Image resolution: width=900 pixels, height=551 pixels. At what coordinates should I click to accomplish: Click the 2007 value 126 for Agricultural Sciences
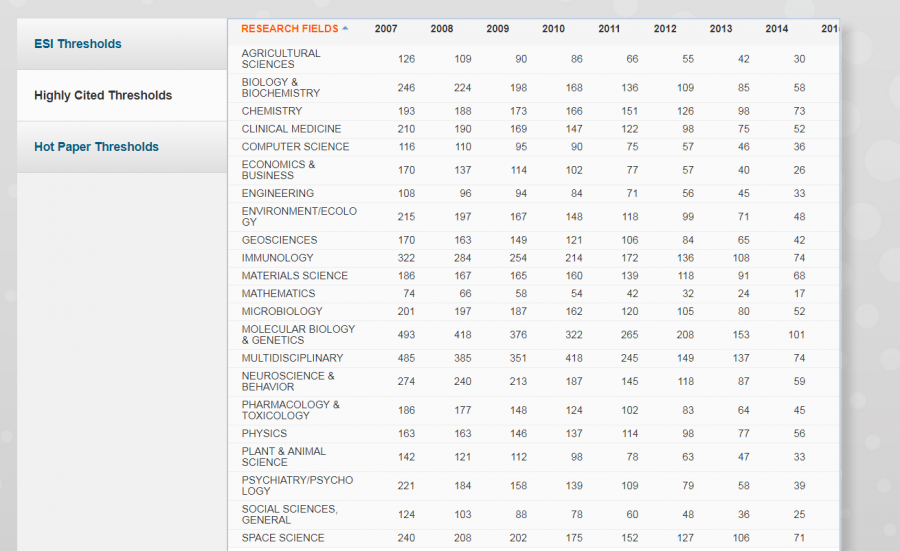[x=406, y=59]
